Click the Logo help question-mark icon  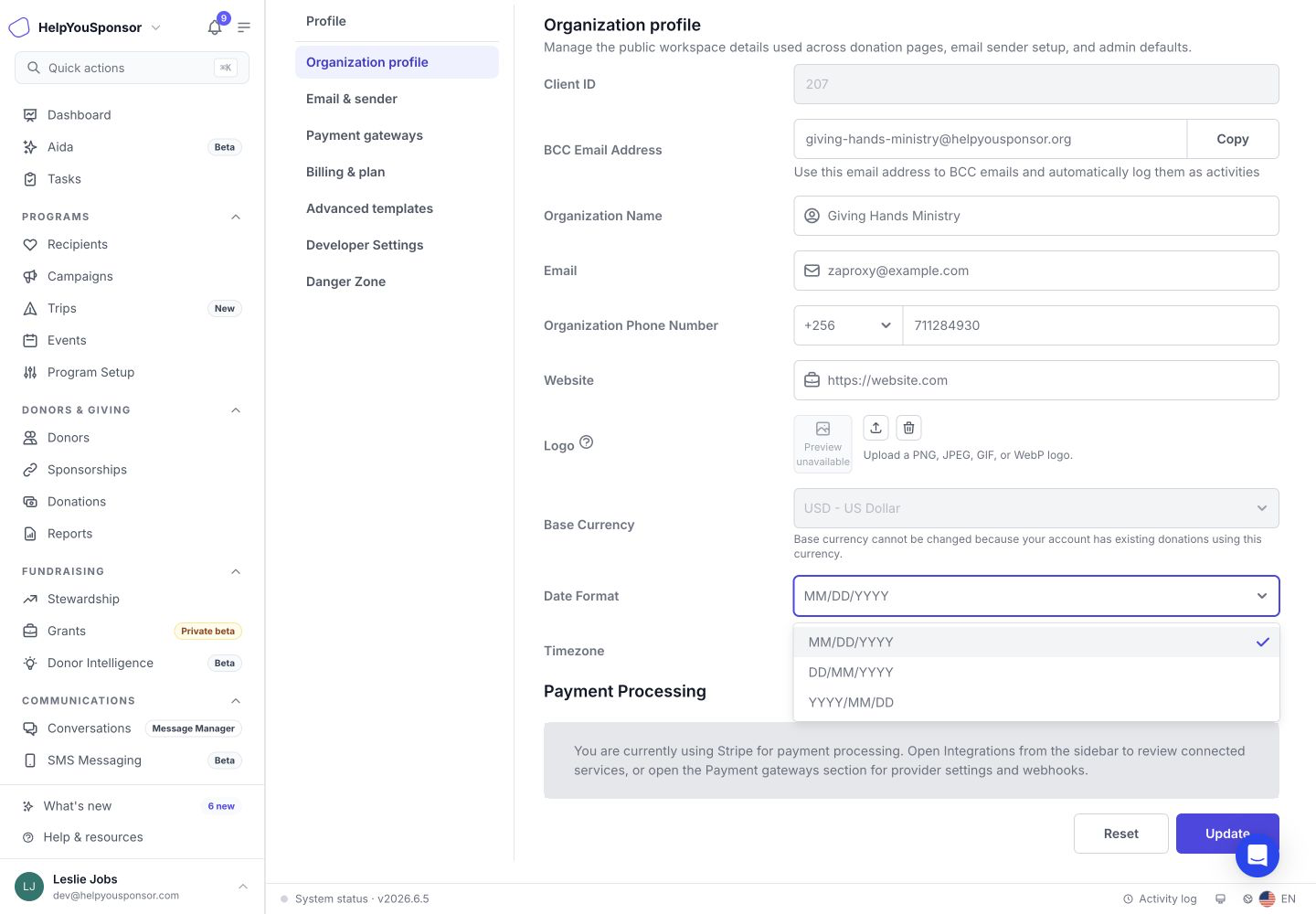[x=587, y=442]
